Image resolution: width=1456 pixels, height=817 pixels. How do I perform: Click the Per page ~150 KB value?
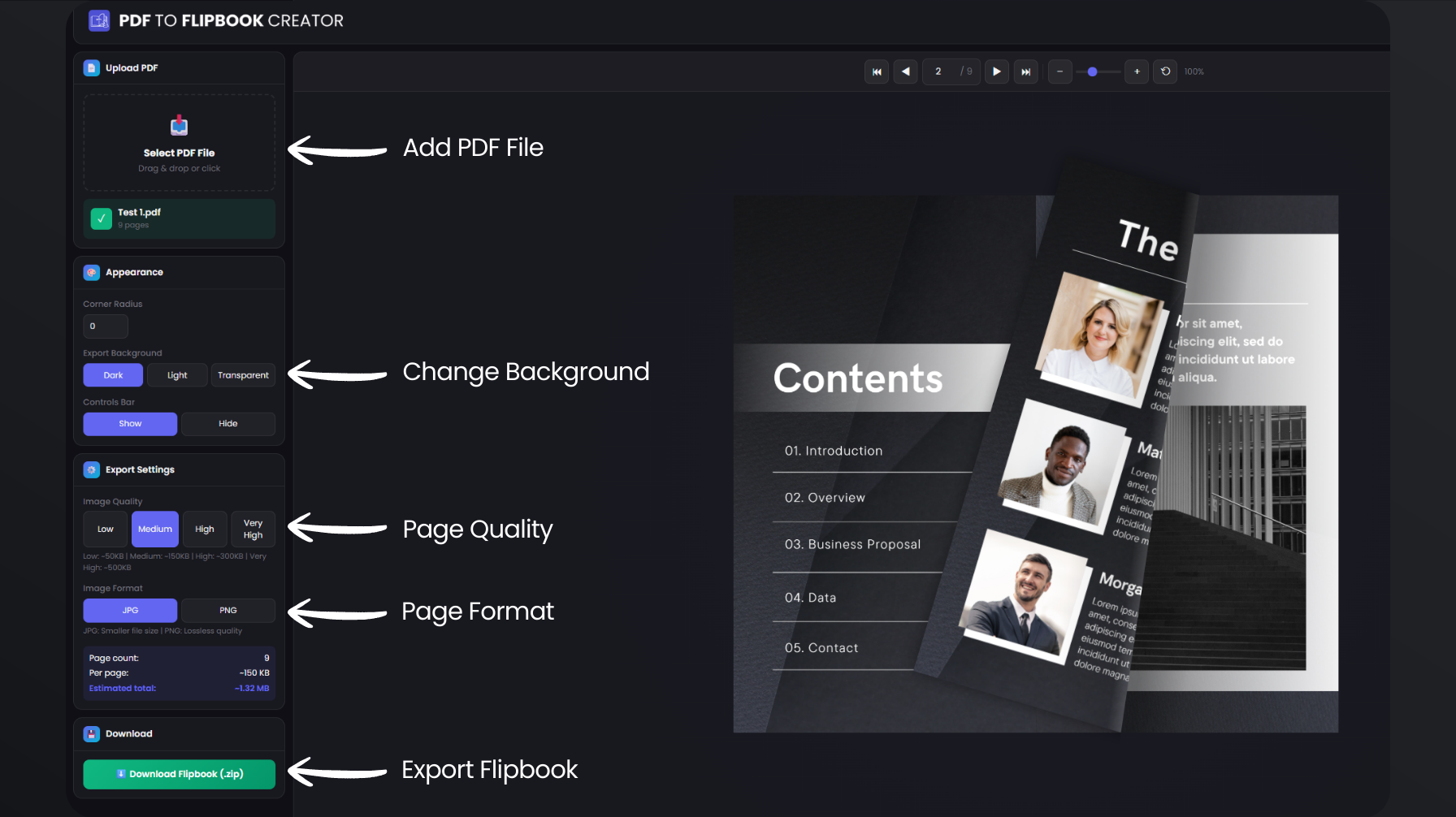point(254,673)
